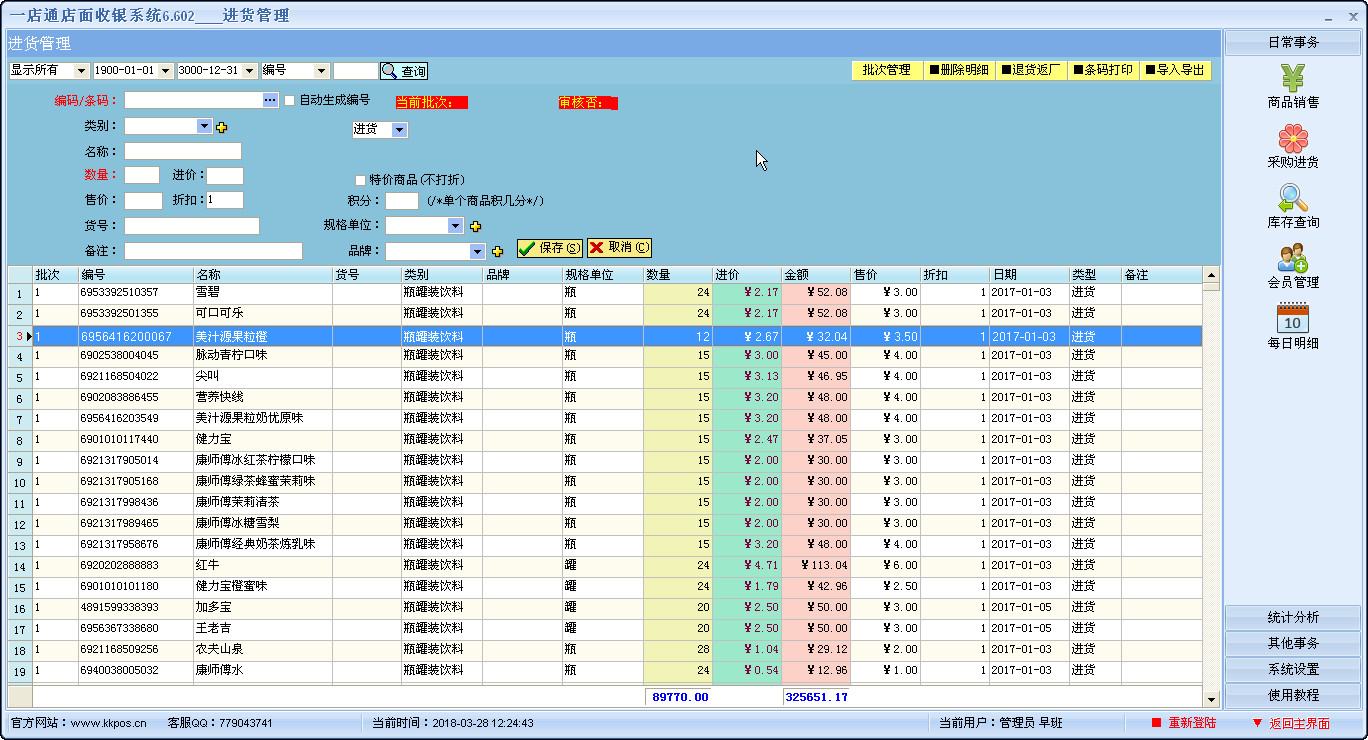
Task: Expand the 类别 category dropdown
Action: [204, 126]
